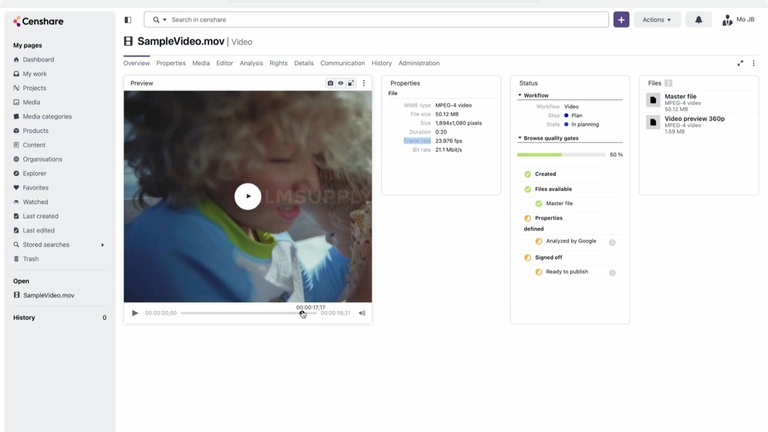
Task: Expand Stored searches submenu arrow
Action: pyautogui.click(x=102, y=244)
